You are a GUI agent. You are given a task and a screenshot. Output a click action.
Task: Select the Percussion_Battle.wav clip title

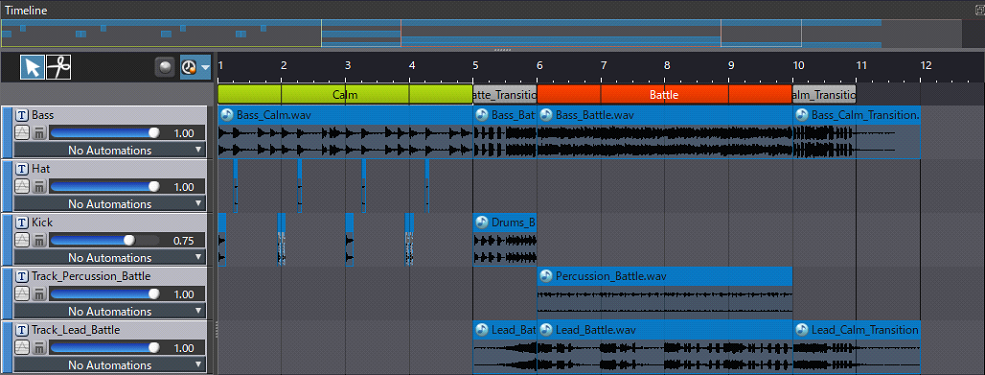tap(611, 276)
